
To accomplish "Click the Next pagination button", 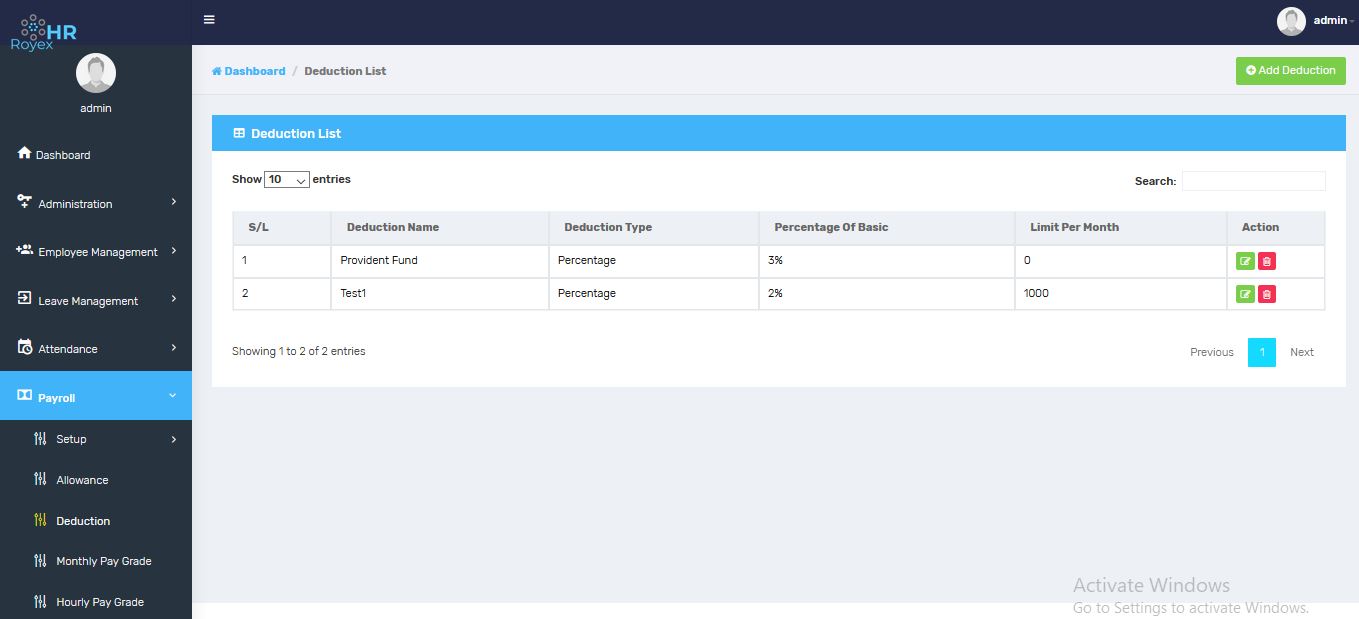I will tap(1301, 352).
